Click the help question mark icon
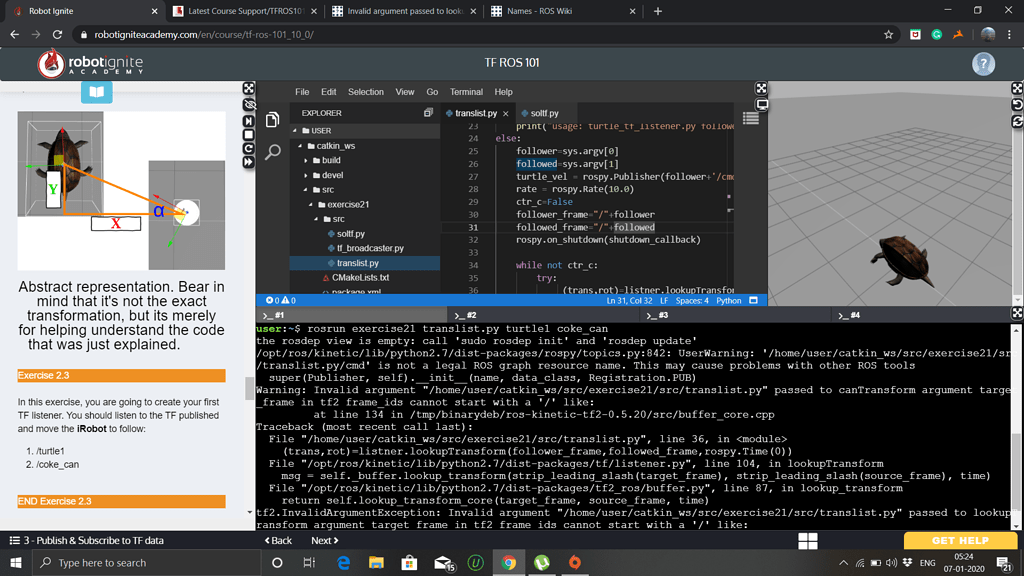 983,63
